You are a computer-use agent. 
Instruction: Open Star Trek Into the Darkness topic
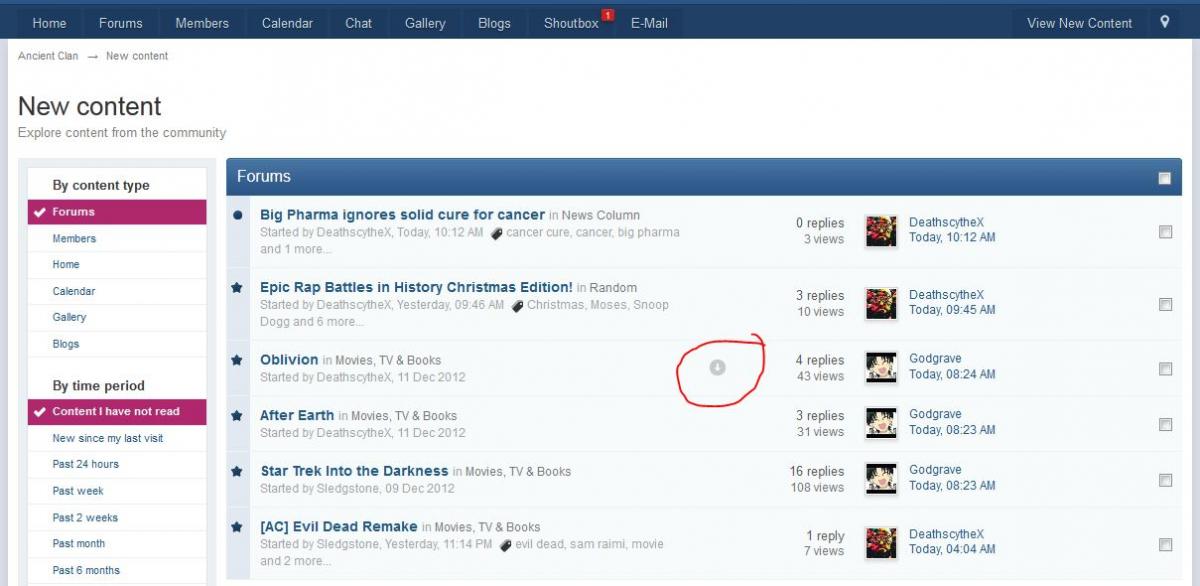tap(354, 471)
